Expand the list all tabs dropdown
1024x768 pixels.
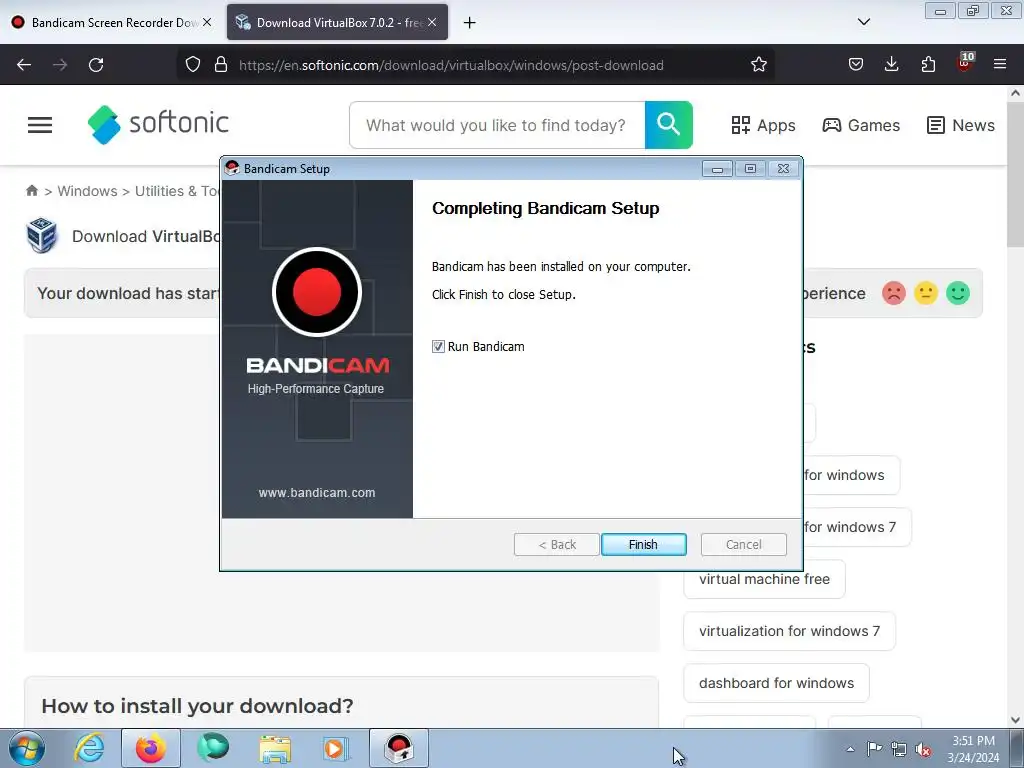[x=863, y=22]
